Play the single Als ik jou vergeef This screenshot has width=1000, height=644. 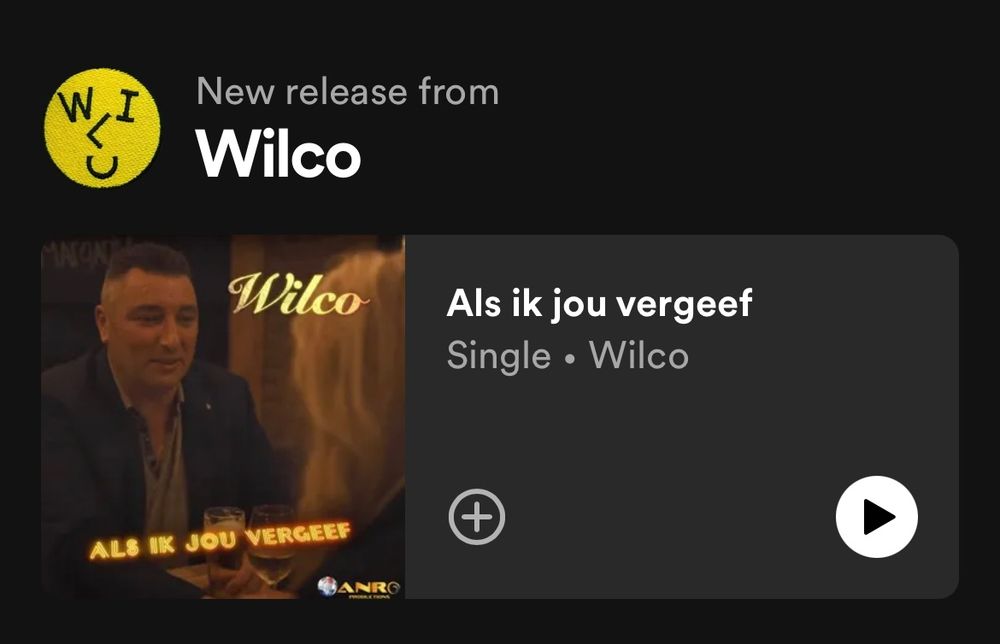[876, 516]
